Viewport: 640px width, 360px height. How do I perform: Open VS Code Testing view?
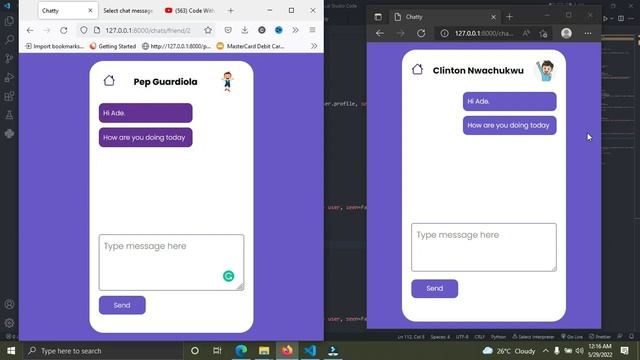[9, 115]
